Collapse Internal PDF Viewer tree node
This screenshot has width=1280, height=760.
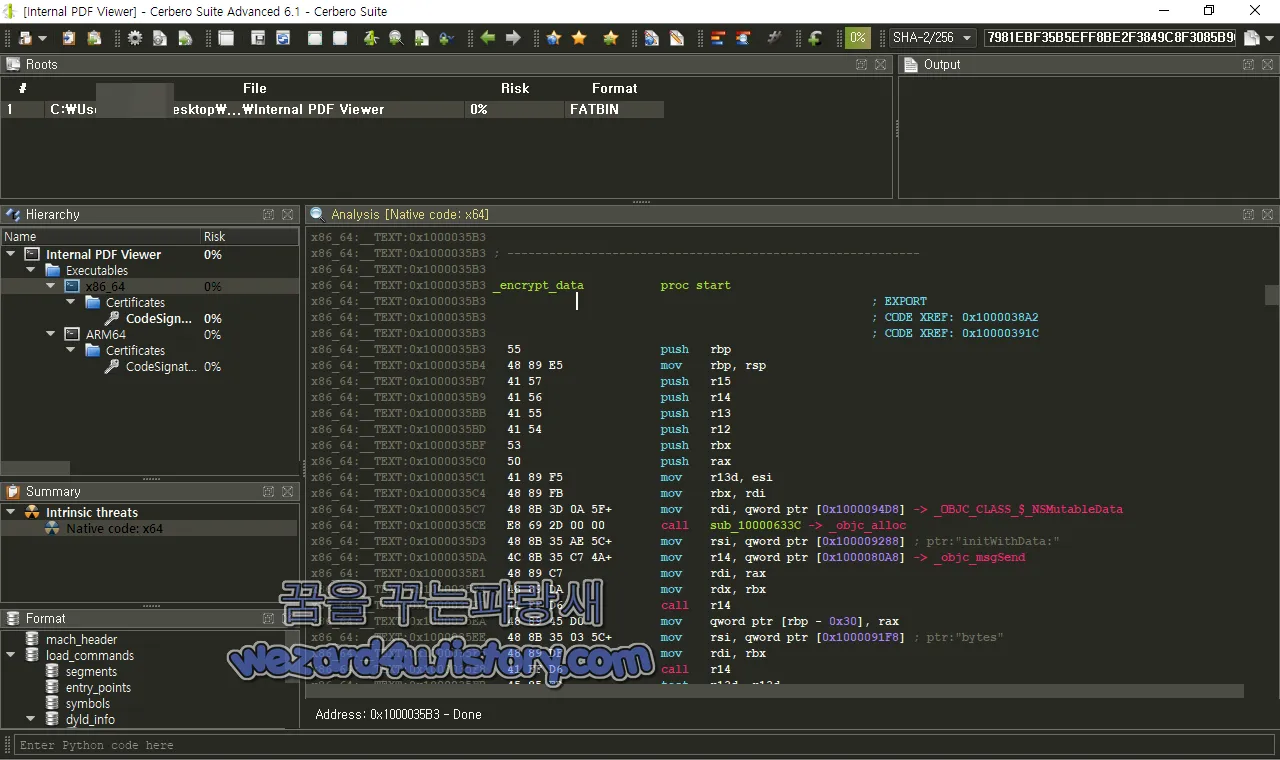11,254
